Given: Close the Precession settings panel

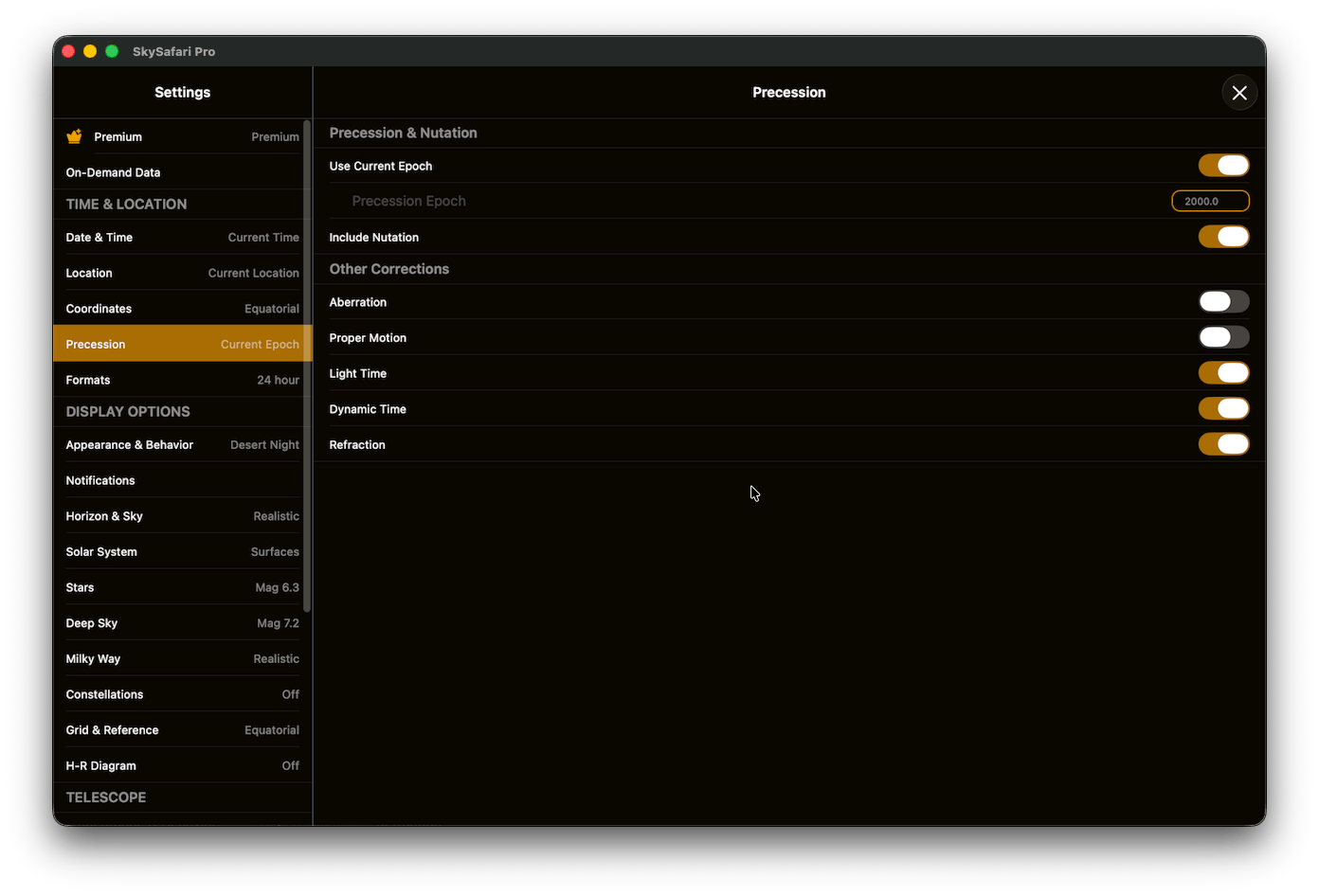Looking at the screenshot, I should [x=1239, y=93].
